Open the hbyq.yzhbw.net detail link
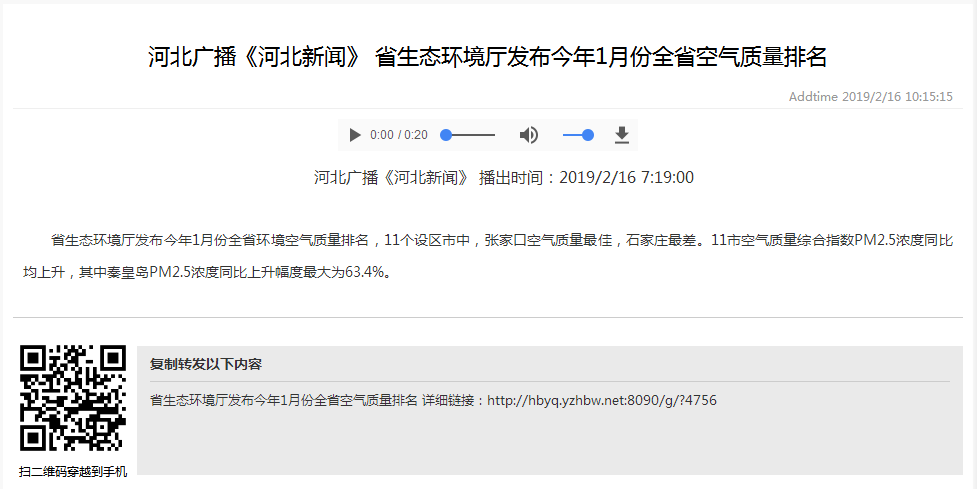 (602, 400)
